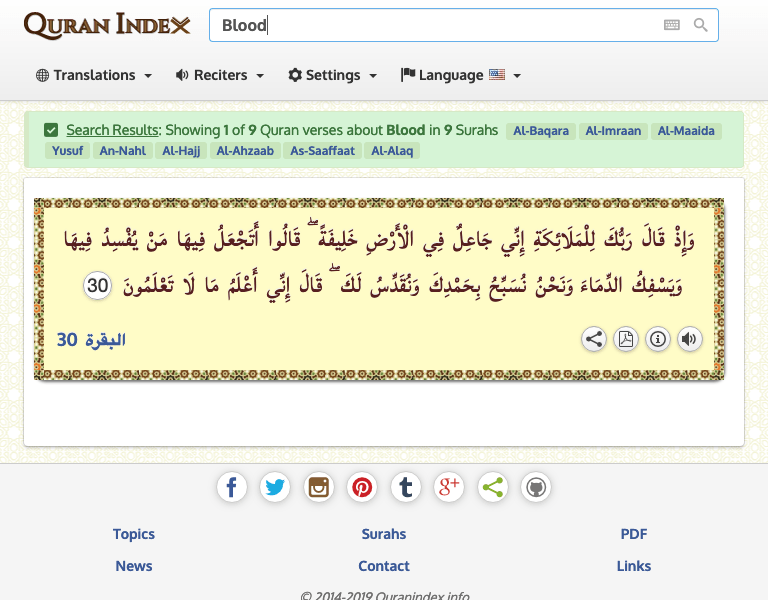Open the Twitter social icon

275,487
